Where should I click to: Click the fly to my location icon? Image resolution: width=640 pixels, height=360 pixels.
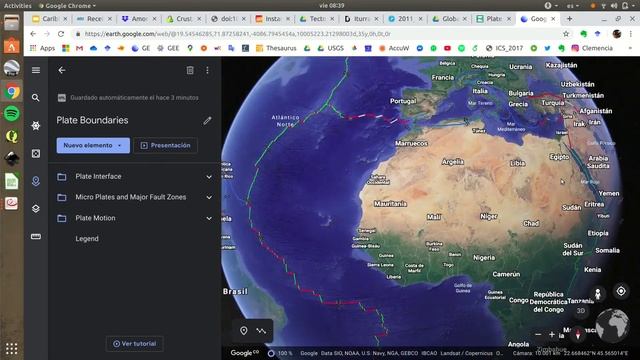coord(621,291)
